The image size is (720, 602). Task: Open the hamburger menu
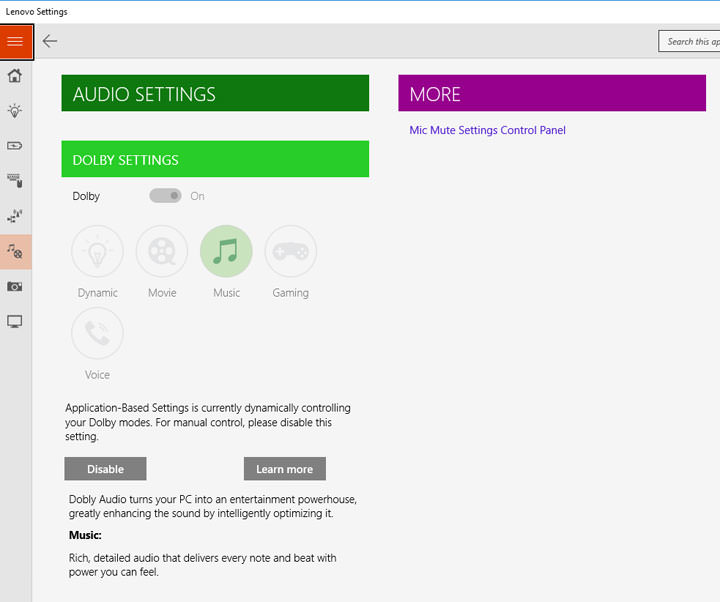pyautogui.click(x=15, y=41)
